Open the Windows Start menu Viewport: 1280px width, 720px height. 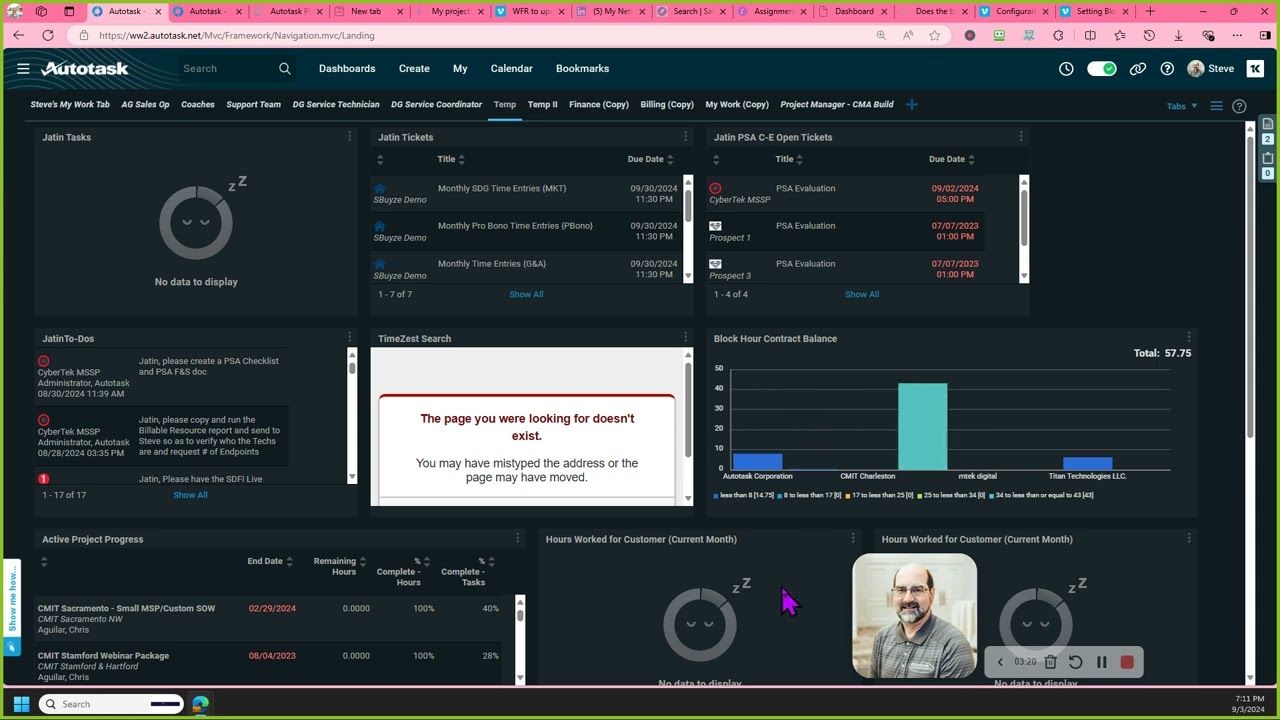click(x=21, y=704)
